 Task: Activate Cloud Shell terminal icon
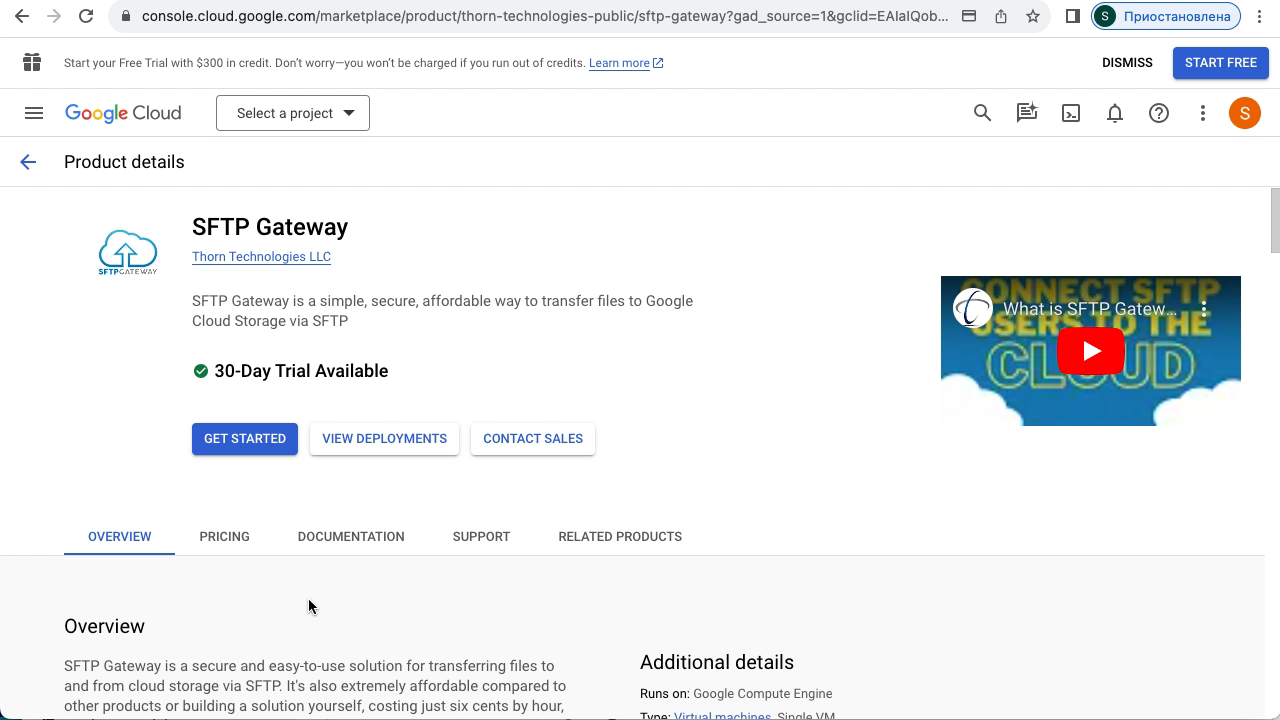click(x=1070, y=113)
